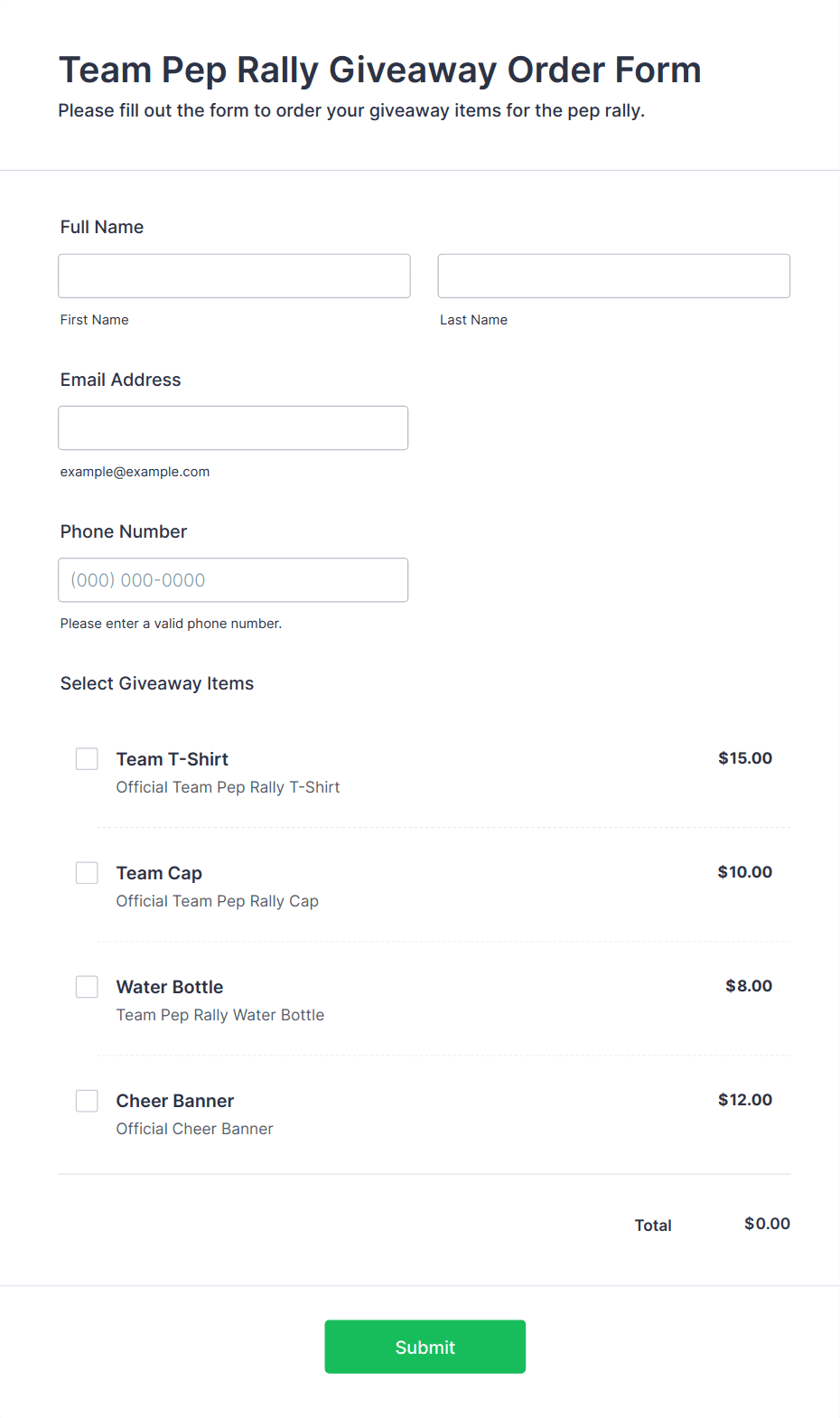Click the Total amount of $0.00
Viewport: 840px width, 1418px height.
click(767, 1223)
